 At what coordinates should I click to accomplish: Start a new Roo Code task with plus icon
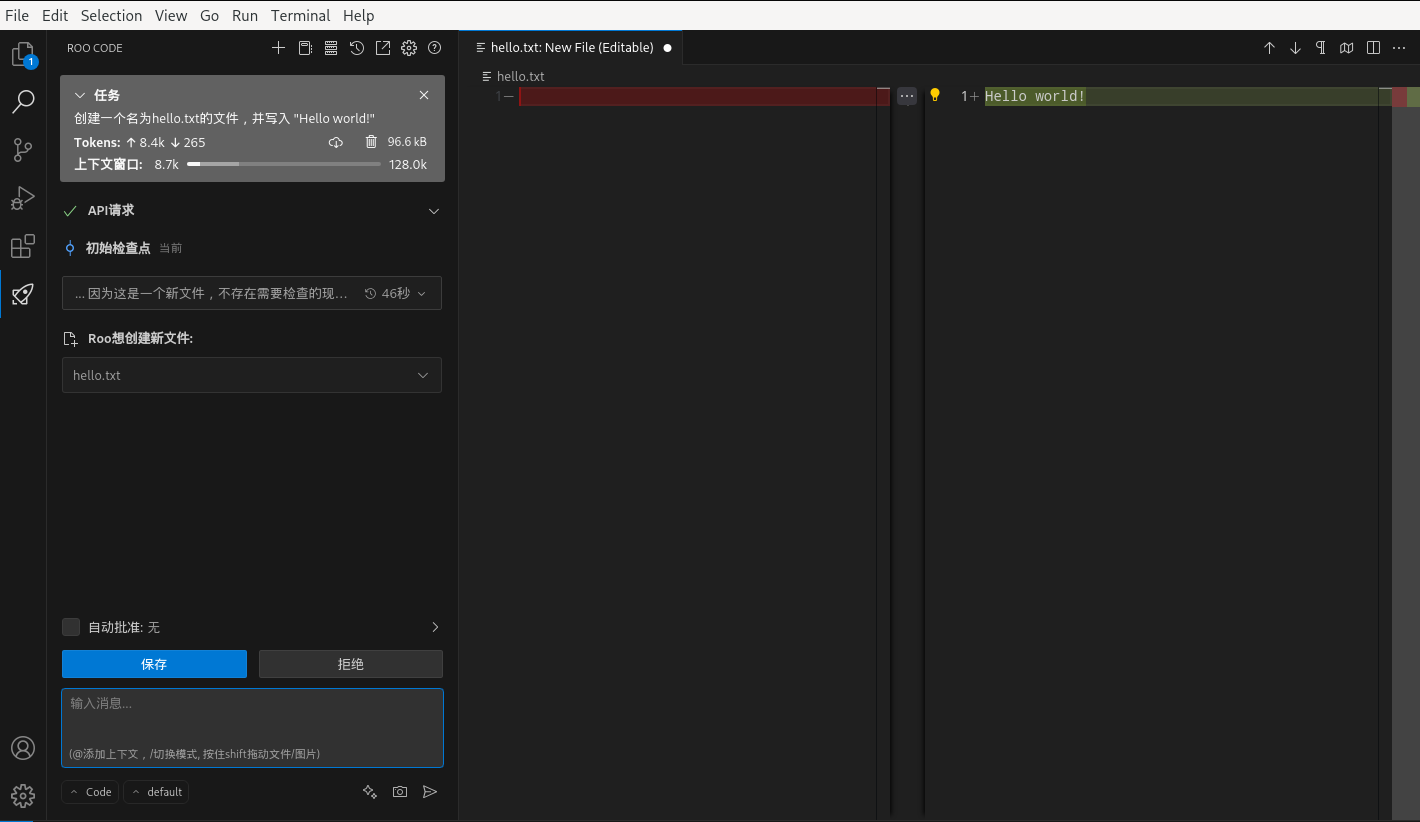point(279,48)
